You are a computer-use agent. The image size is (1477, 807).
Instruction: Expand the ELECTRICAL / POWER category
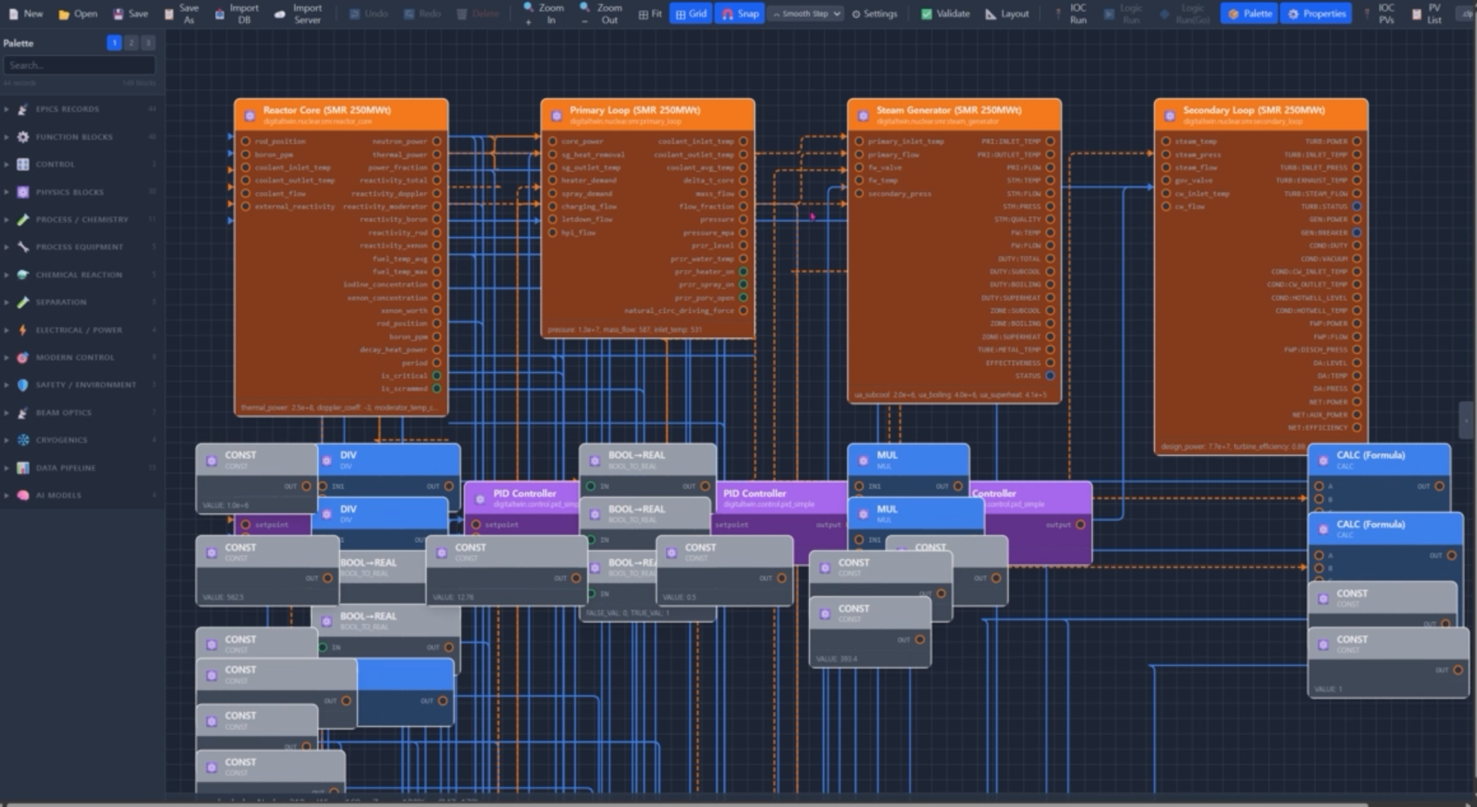[x=80, y=330]
